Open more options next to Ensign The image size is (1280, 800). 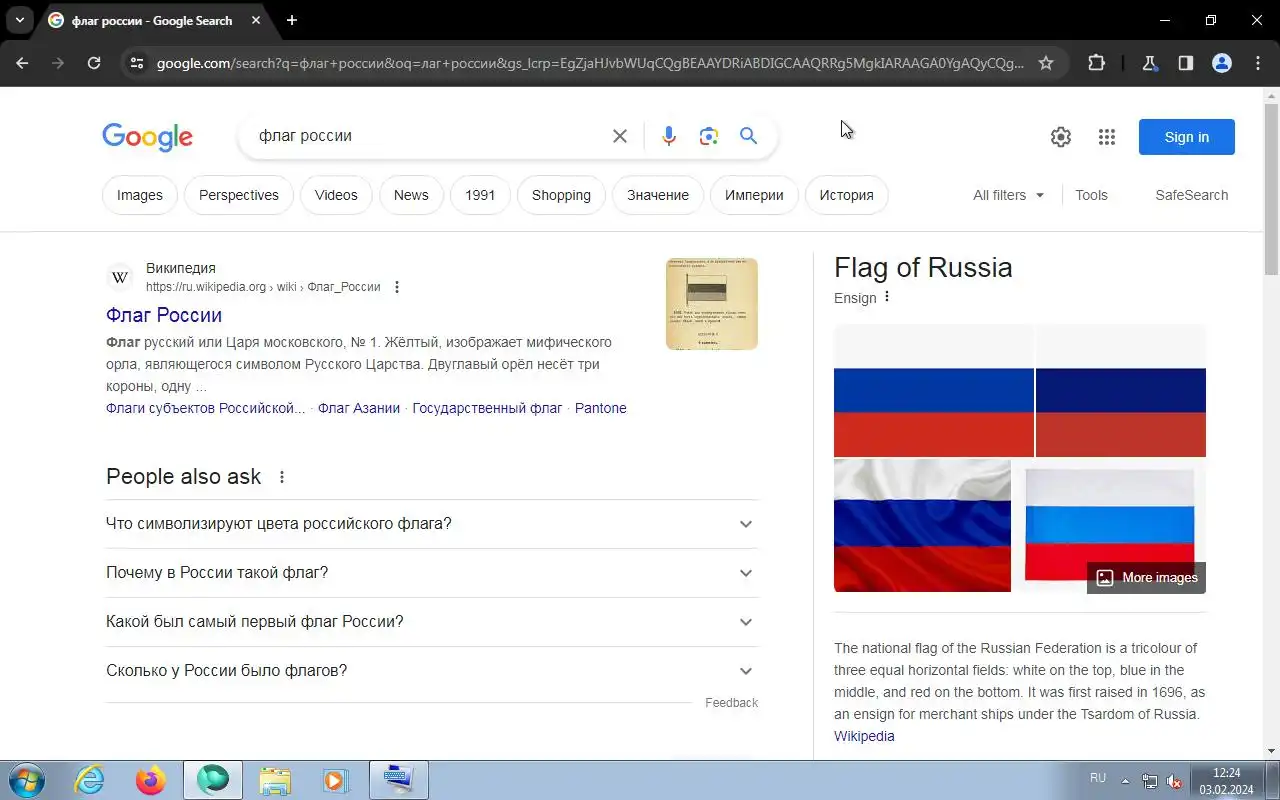tap(886, 297)
